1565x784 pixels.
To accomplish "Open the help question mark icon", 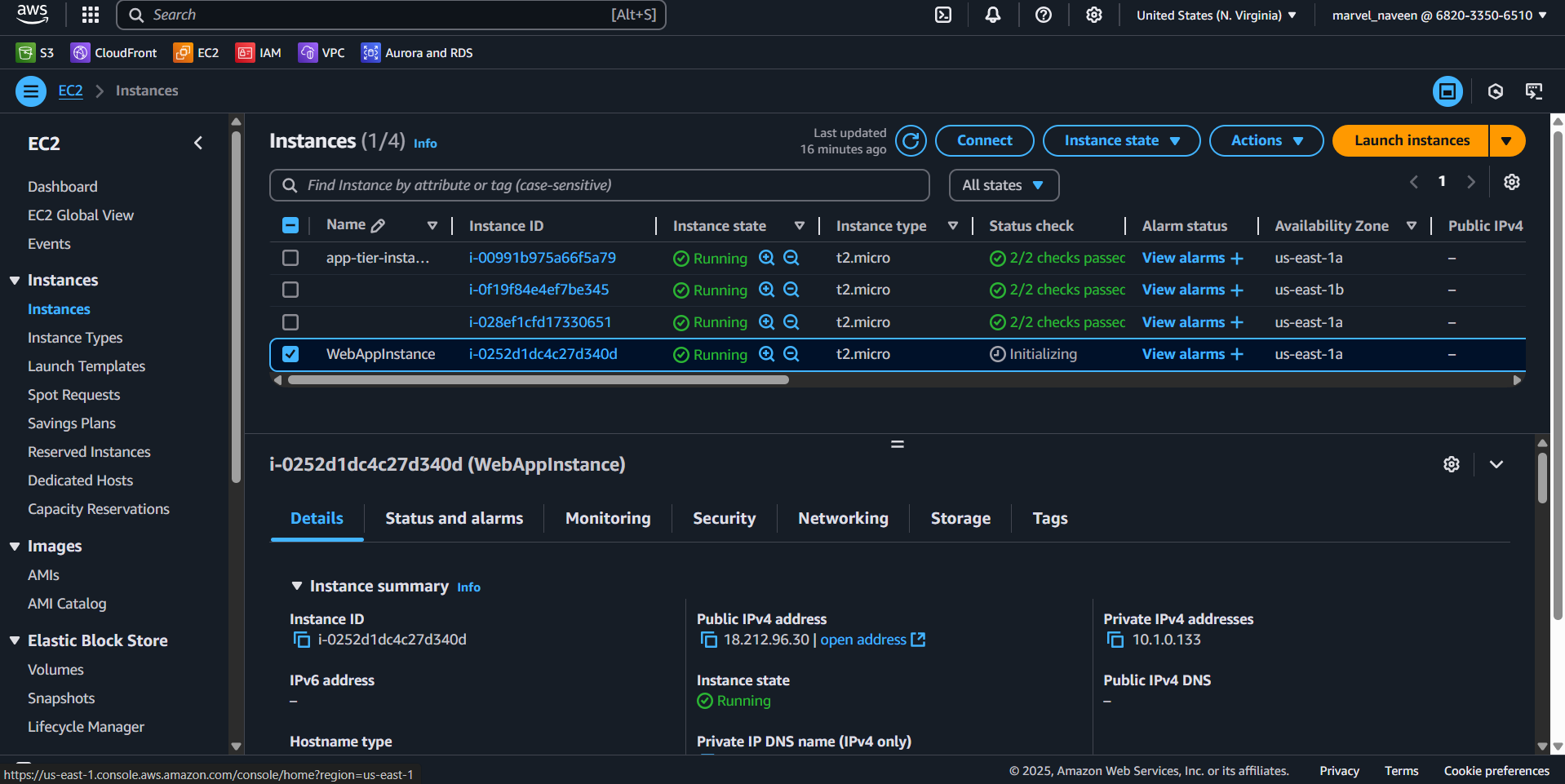I will click(1044, 15).
